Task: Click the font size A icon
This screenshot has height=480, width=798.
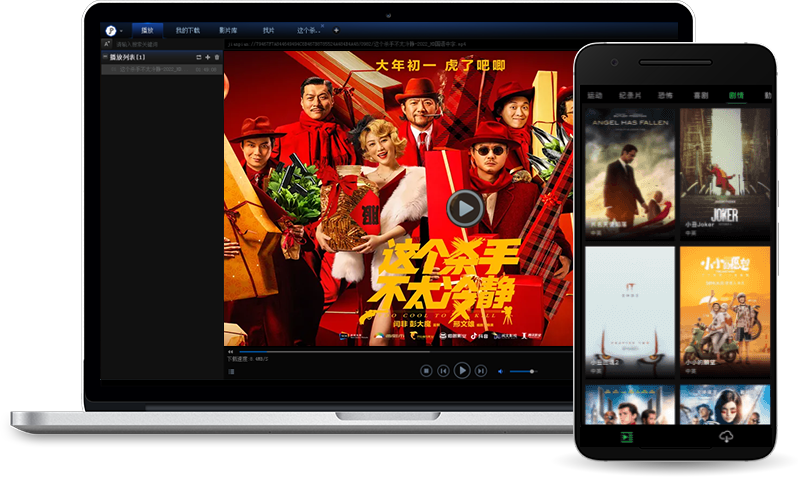Action: pyautogui.click(x=107, y=44)
